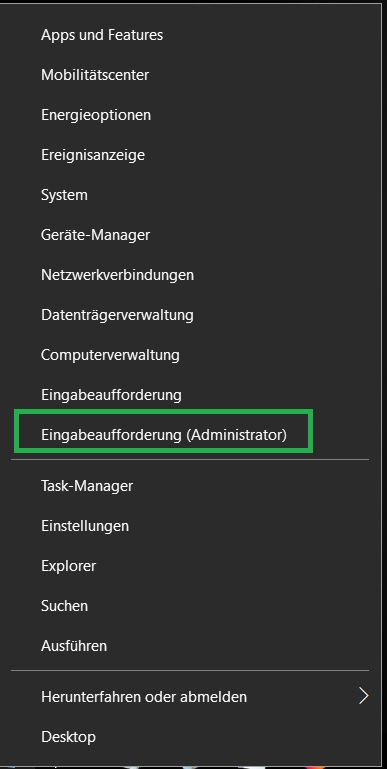The image size is (387, 769).
Task: Click the chevron next to Herunterfahren oder abmelden
Action: 363,696
